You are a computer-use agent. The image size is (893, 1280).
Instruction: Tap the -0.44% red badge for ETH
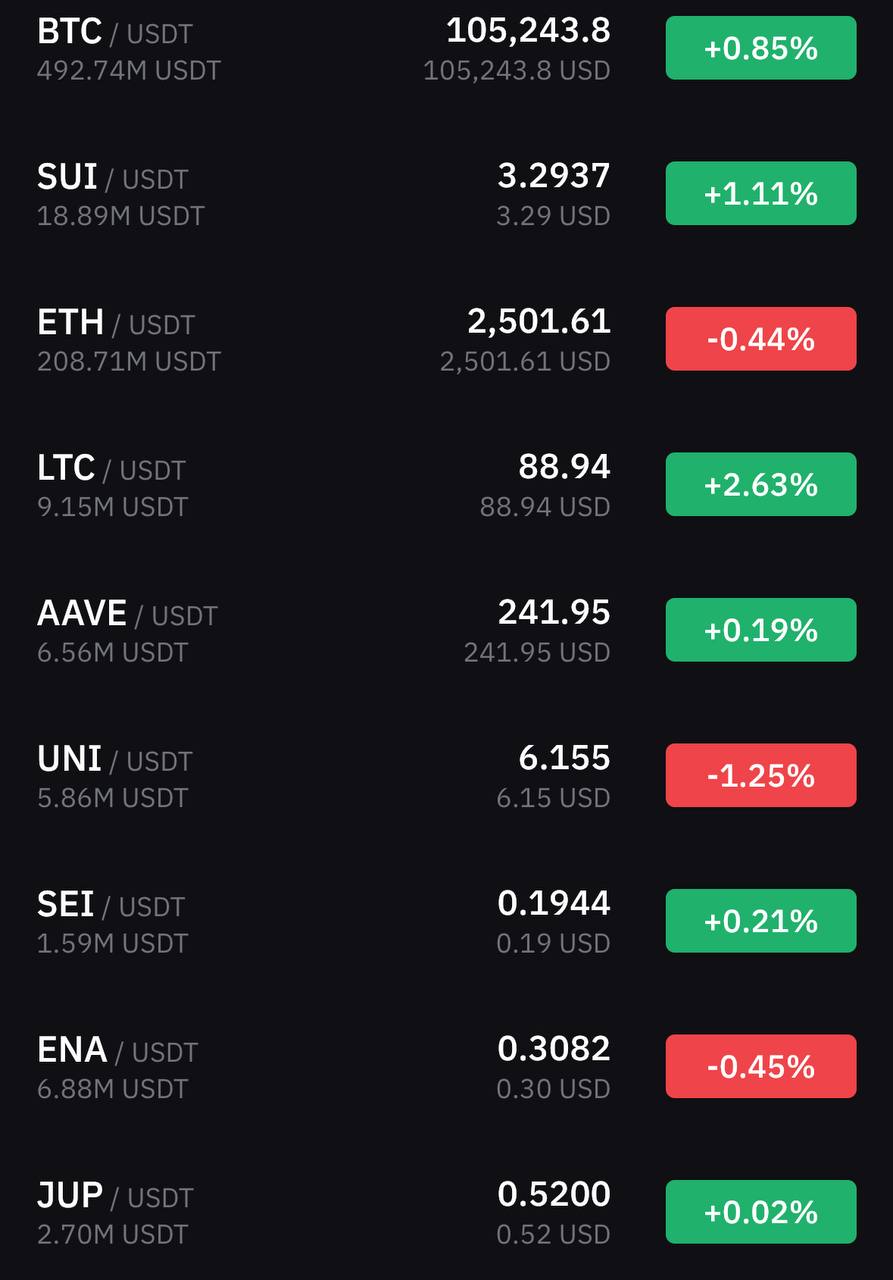[761, 339]
